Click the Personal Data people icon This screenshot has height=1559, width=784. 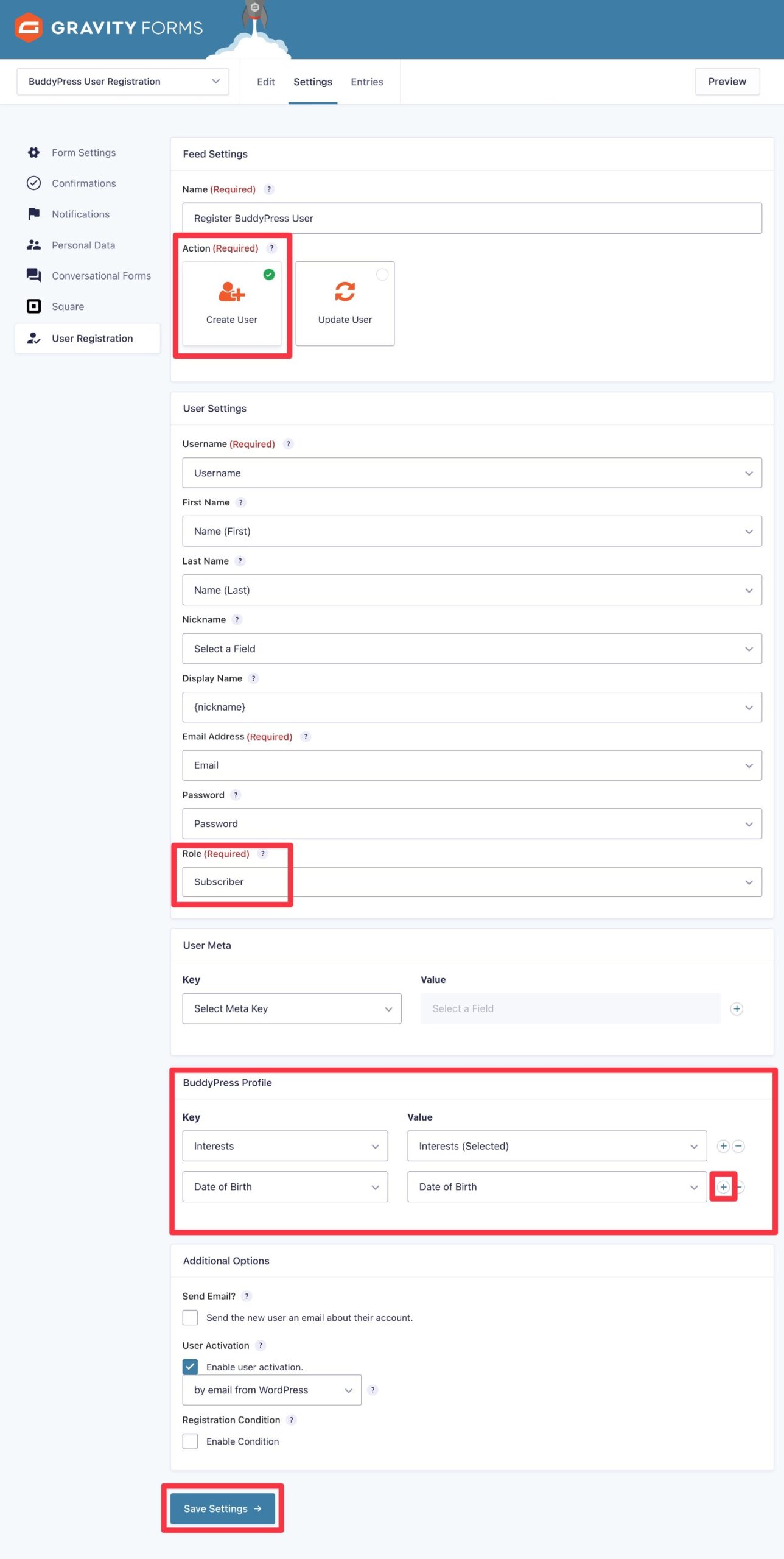34,245
